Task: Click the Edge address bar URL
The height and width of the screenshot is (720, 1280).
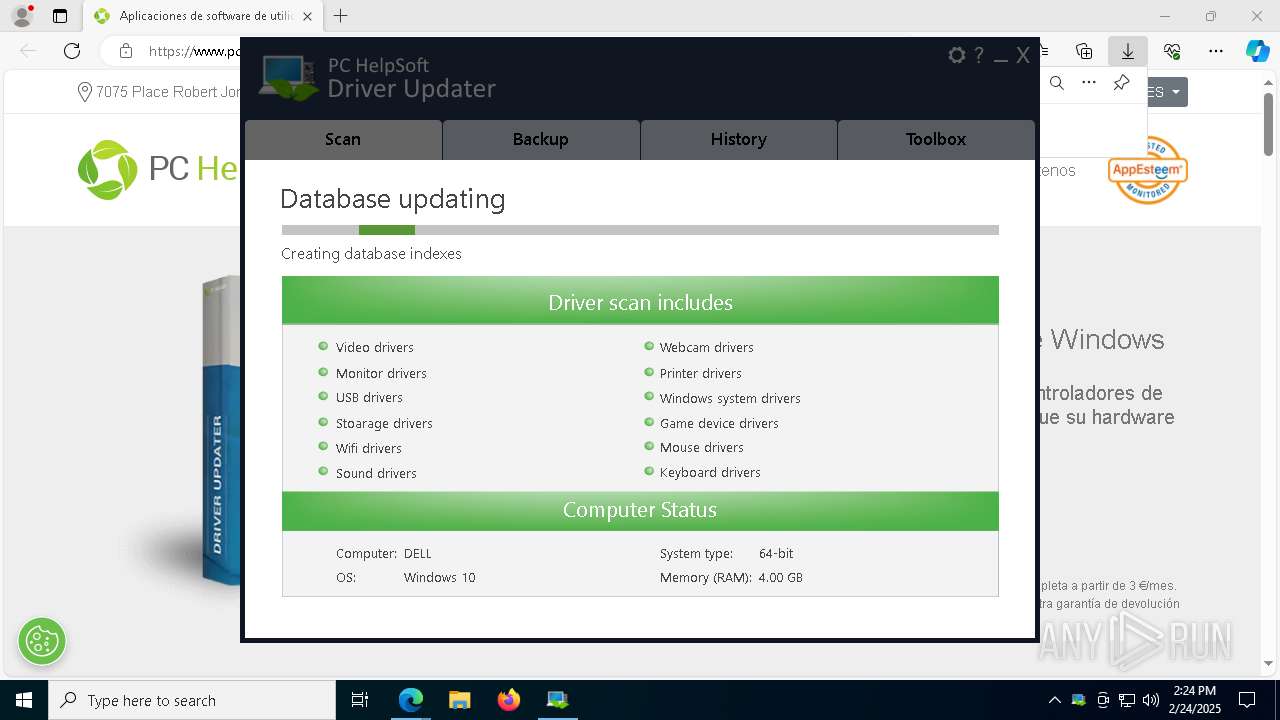Action: pyautogui.click(x=194, y=51)
